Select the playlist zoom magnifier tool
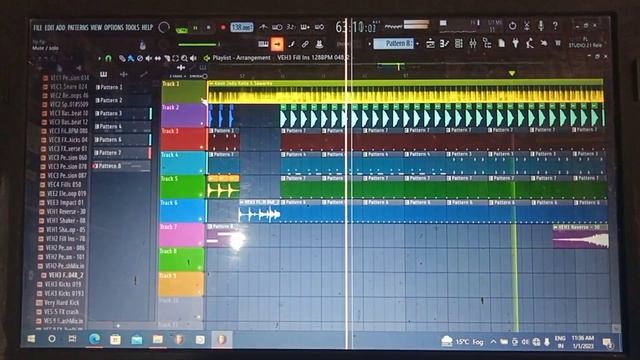 tap(184, 58)
